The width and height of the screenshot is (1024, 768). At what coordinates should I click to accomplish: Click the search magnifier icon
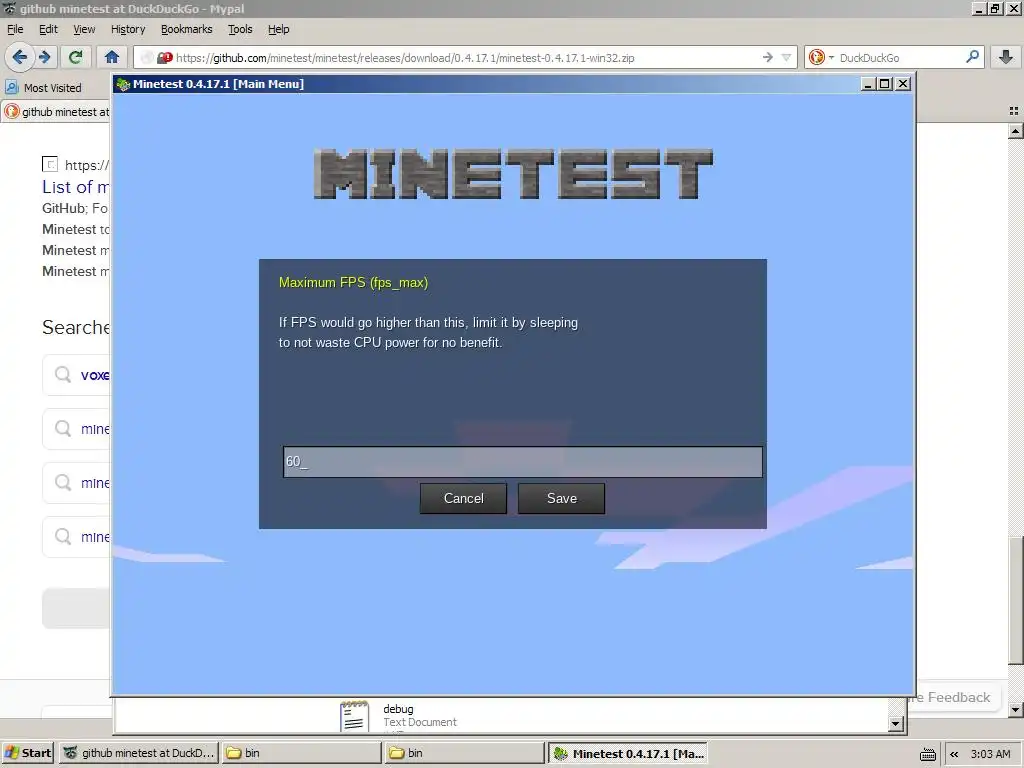pyautogui.click(x=972, y=57)
